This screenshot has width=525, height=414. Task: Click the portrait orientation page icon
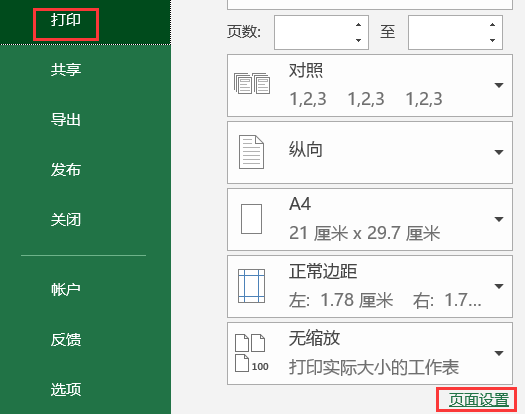click(x=251, y=152)
